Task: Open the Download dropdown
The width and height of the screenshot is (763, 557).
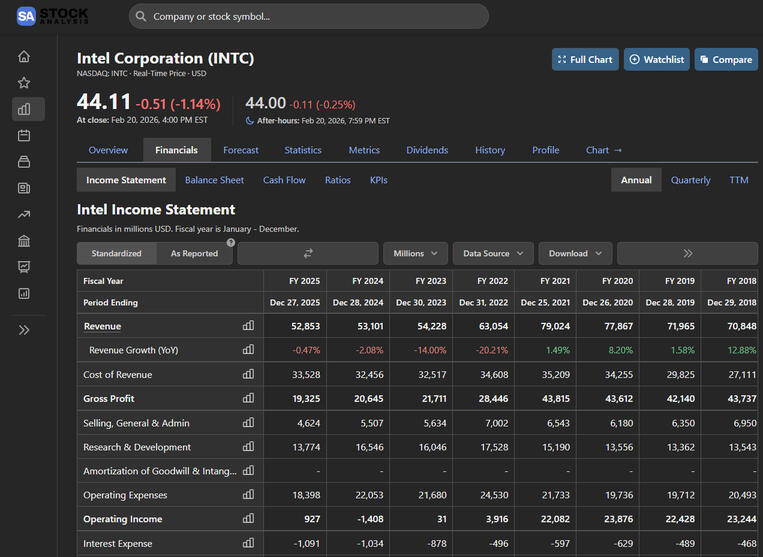Action: (575, 253)
